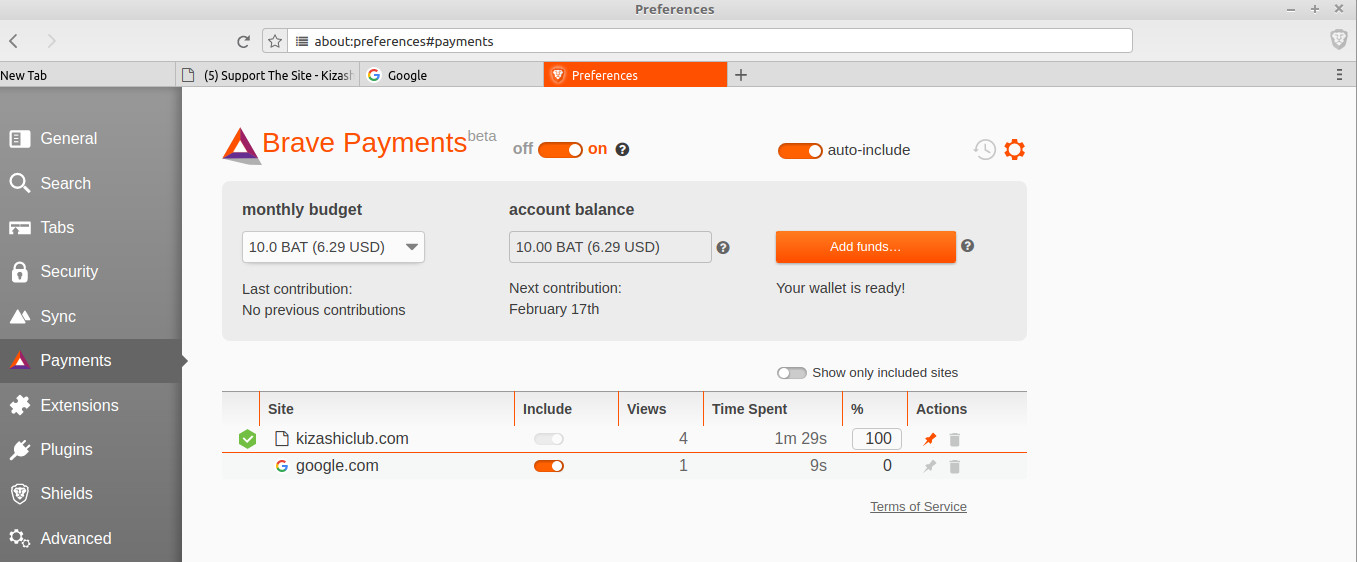Edit kizashiclub.com percentage field 100
This screenshot has width=1357, height=562.
tap(877, 439)
